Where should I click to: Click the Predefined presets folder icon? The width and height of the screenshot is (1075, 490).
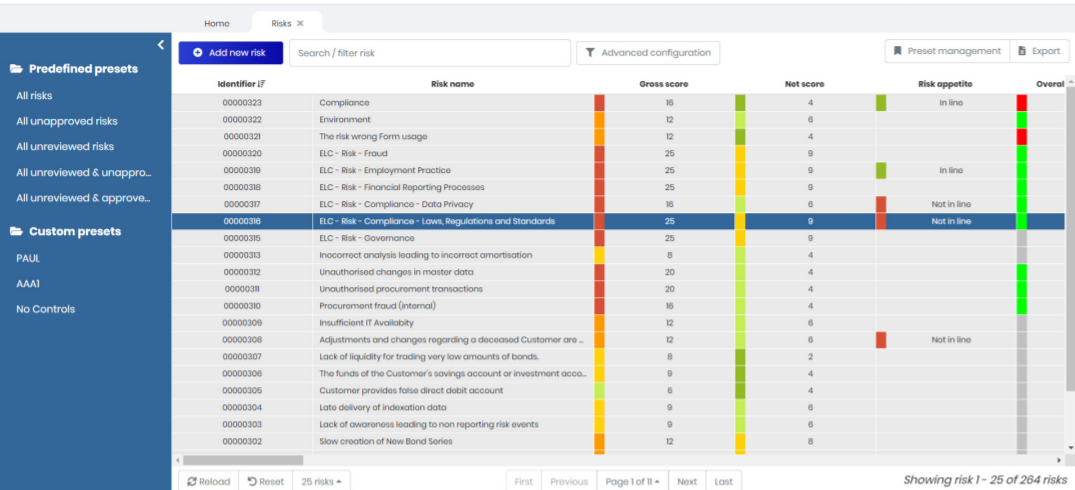(x=16, y=69)
